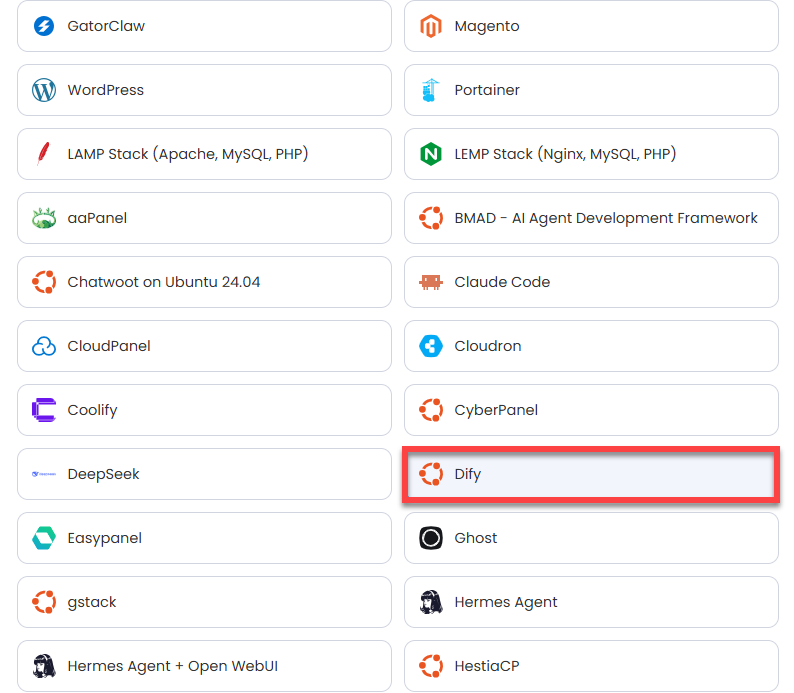Choose Hermes Agent + Open WebUI
This screenshot has width=794, height=693.
pyautogui.click(x=205, y=666)
